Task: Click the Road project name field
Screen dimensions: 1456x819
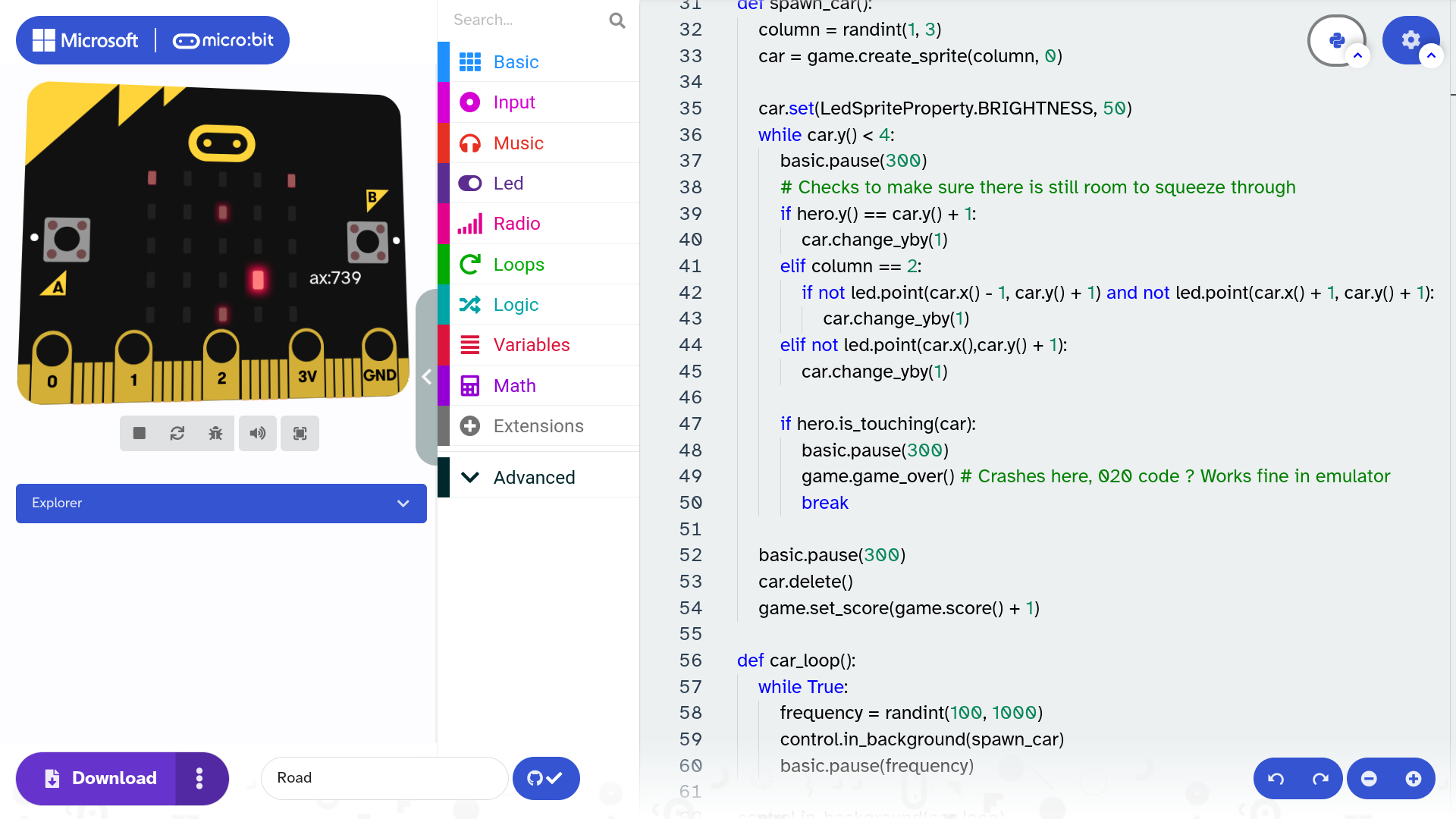Action: pyautogui.click(x=384, y=778)
